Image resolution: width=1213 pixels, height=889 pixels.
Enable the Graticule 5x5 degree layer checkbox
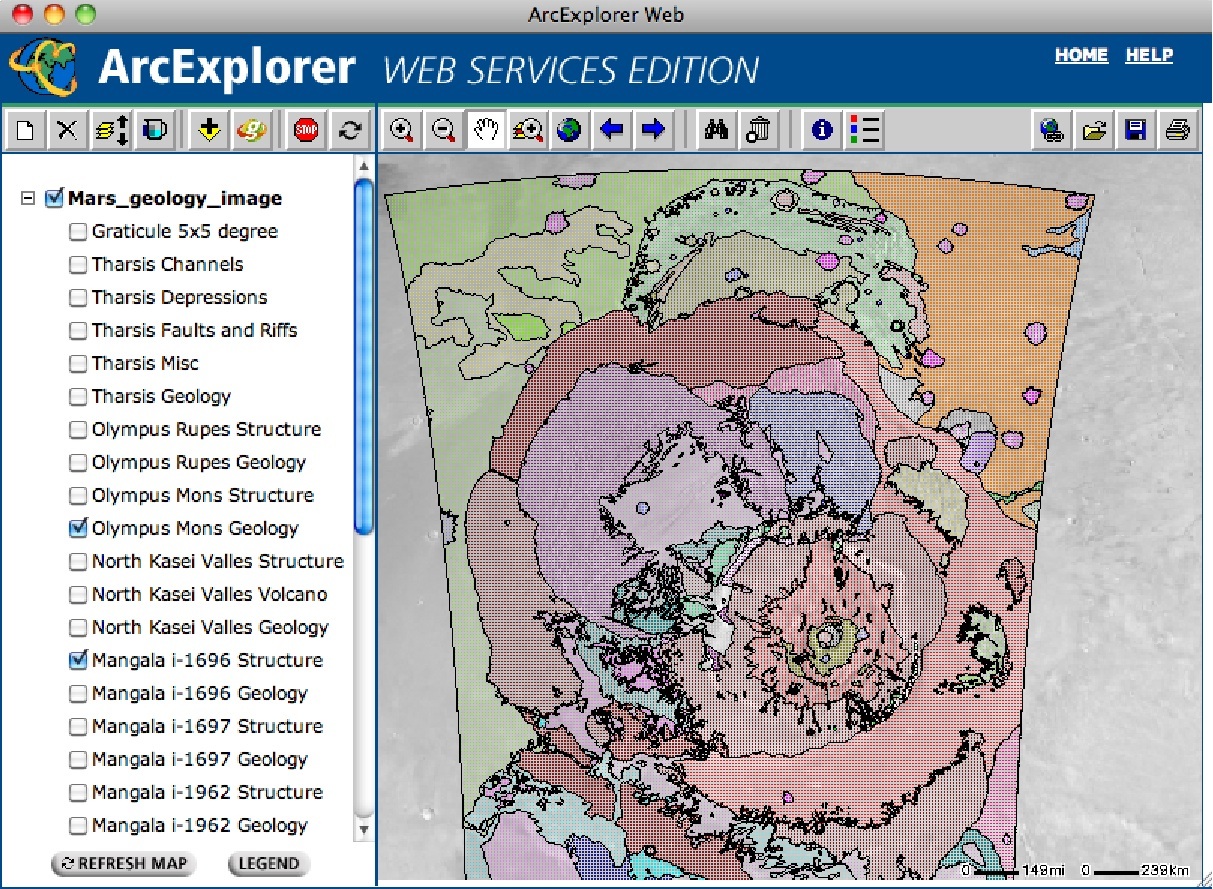pos(77,232)
